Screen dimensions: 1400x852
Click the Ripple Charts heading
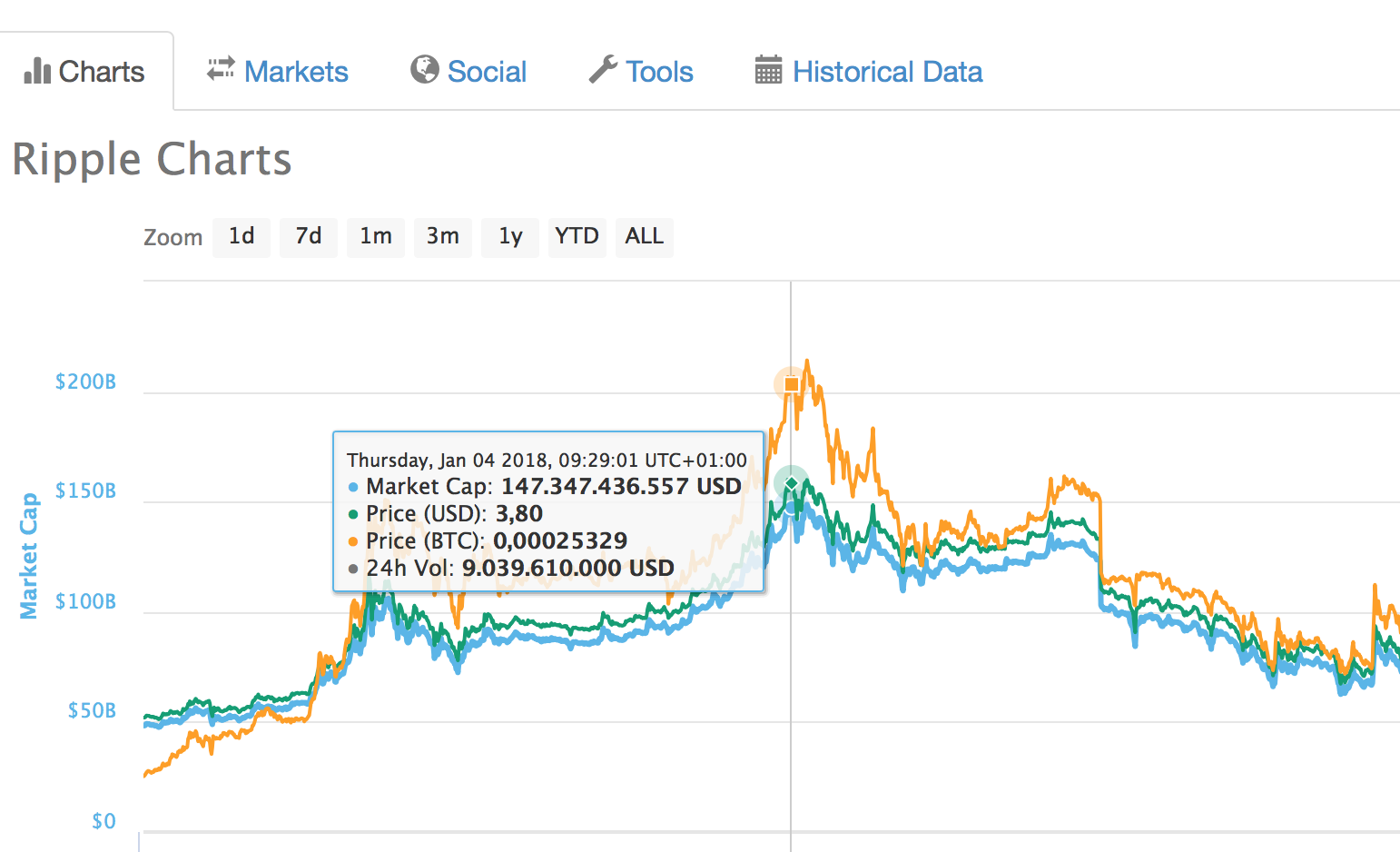tap(152, 160)
